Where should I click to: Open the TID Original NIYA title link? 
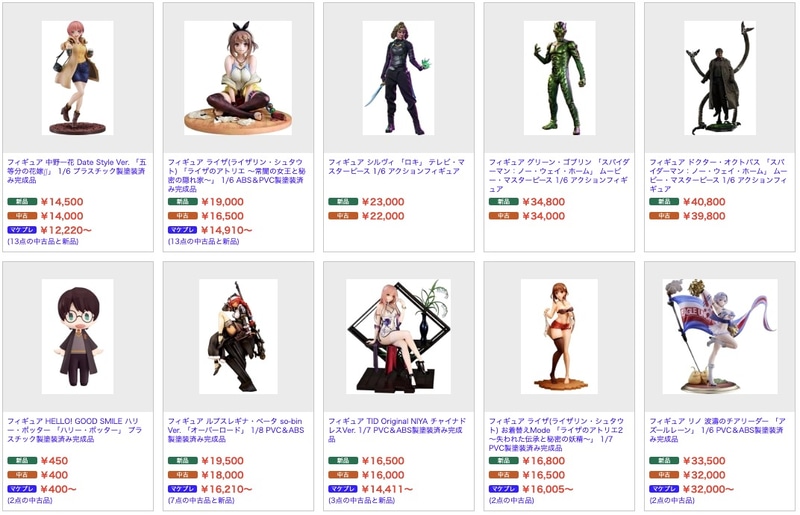[397, 430]
